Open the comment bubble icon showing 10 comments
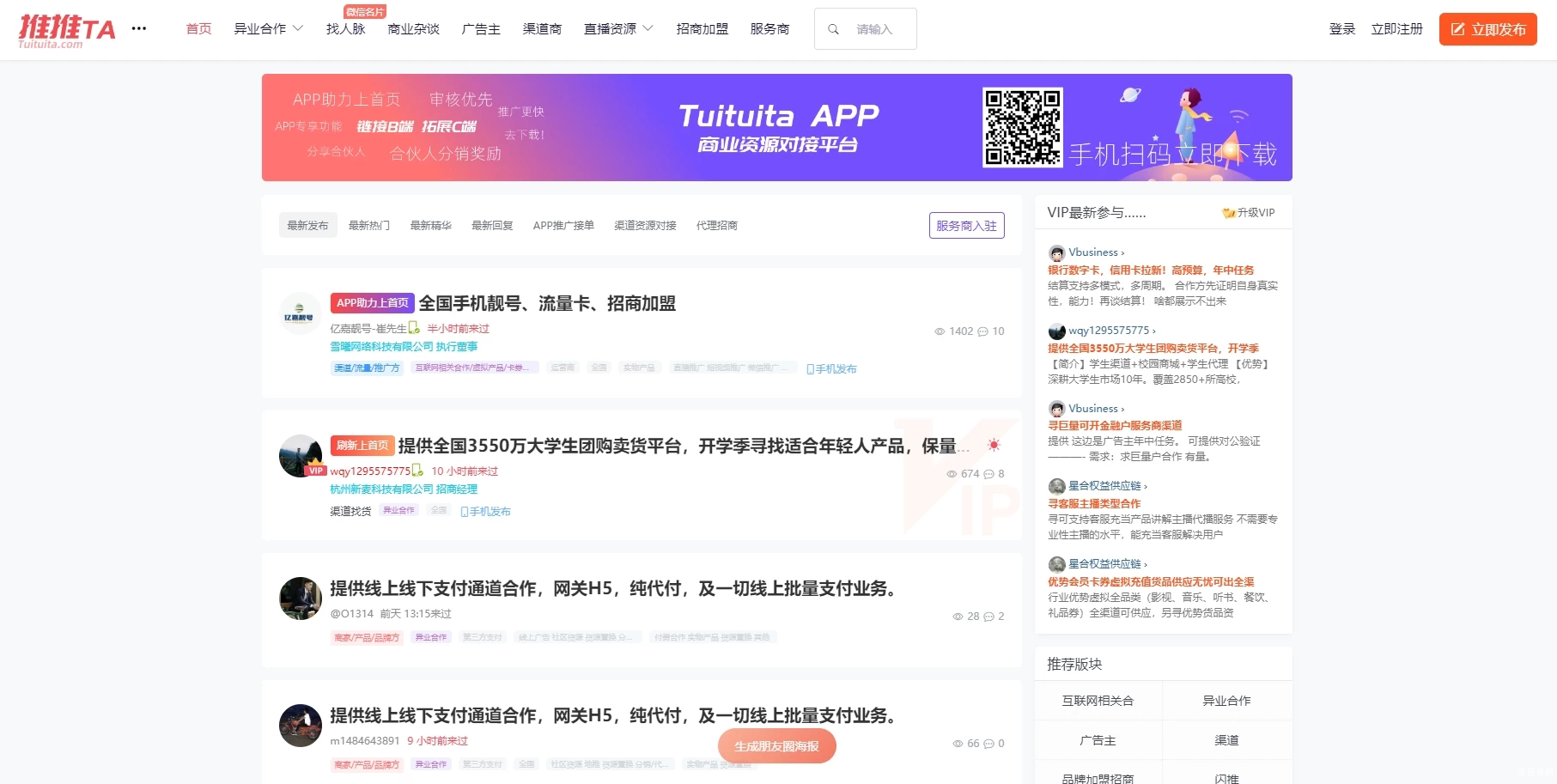Viewport: 1557px width, 784px height. [984, 331]
